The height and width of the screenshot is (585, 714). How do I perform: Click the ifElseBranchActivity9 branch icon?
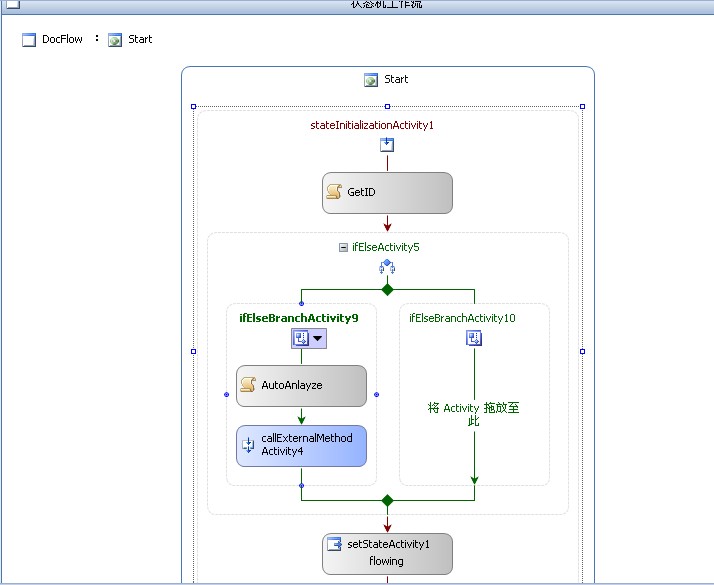click(x=300, y=339)
